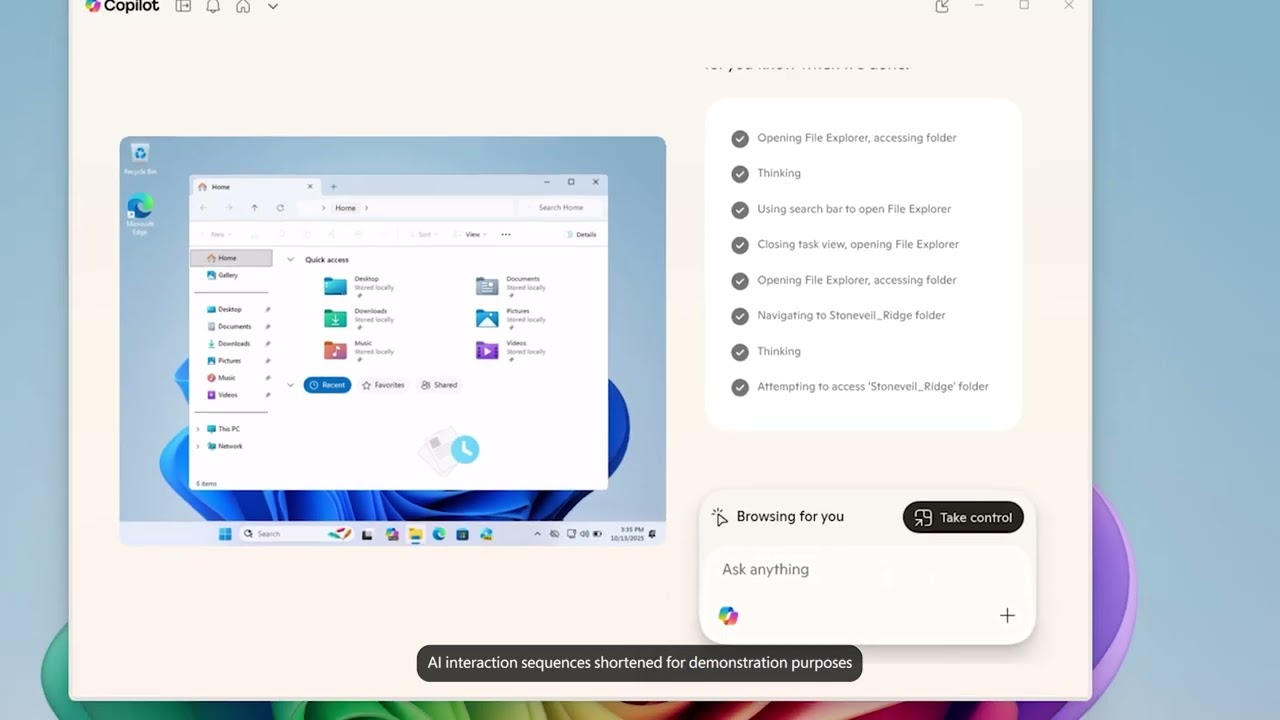Viewport: 1280px width, 720px height.
Task: Click the New button in File Explorer
Action: point(218,234)
